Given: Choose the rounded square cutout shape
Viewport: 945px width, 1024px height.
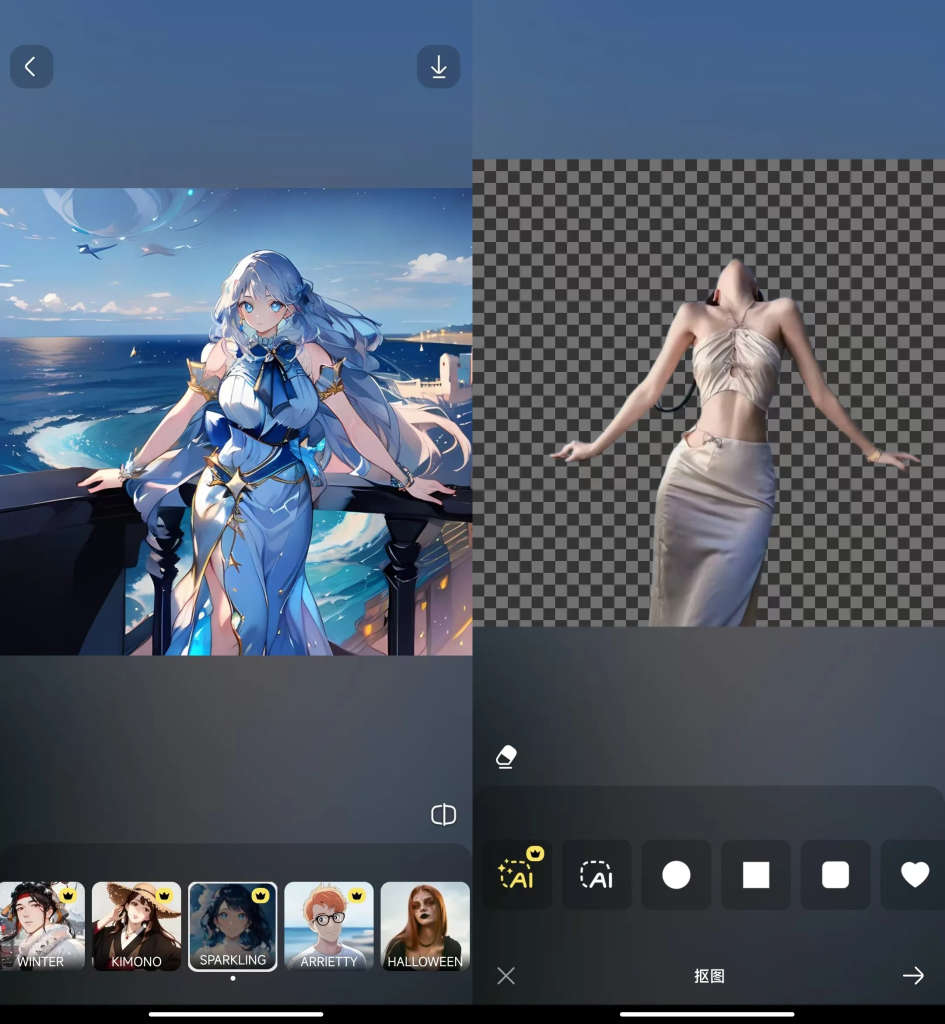Looking at the screenshot, I should [x=835, y=875].
